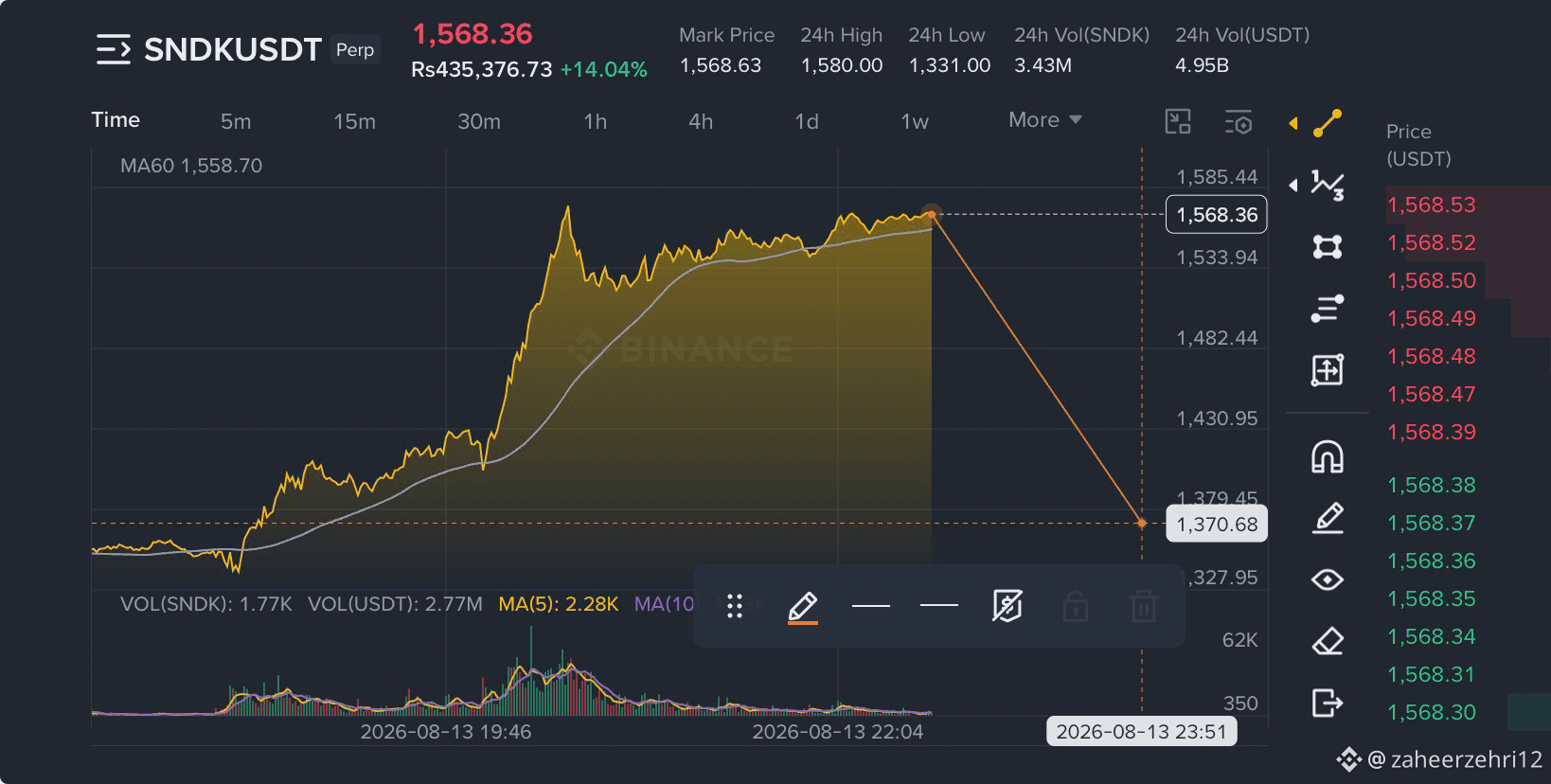Click bid price 1,568.30 in order book
Viewport: 1551px width, 784px height.
click(1431, 712)
